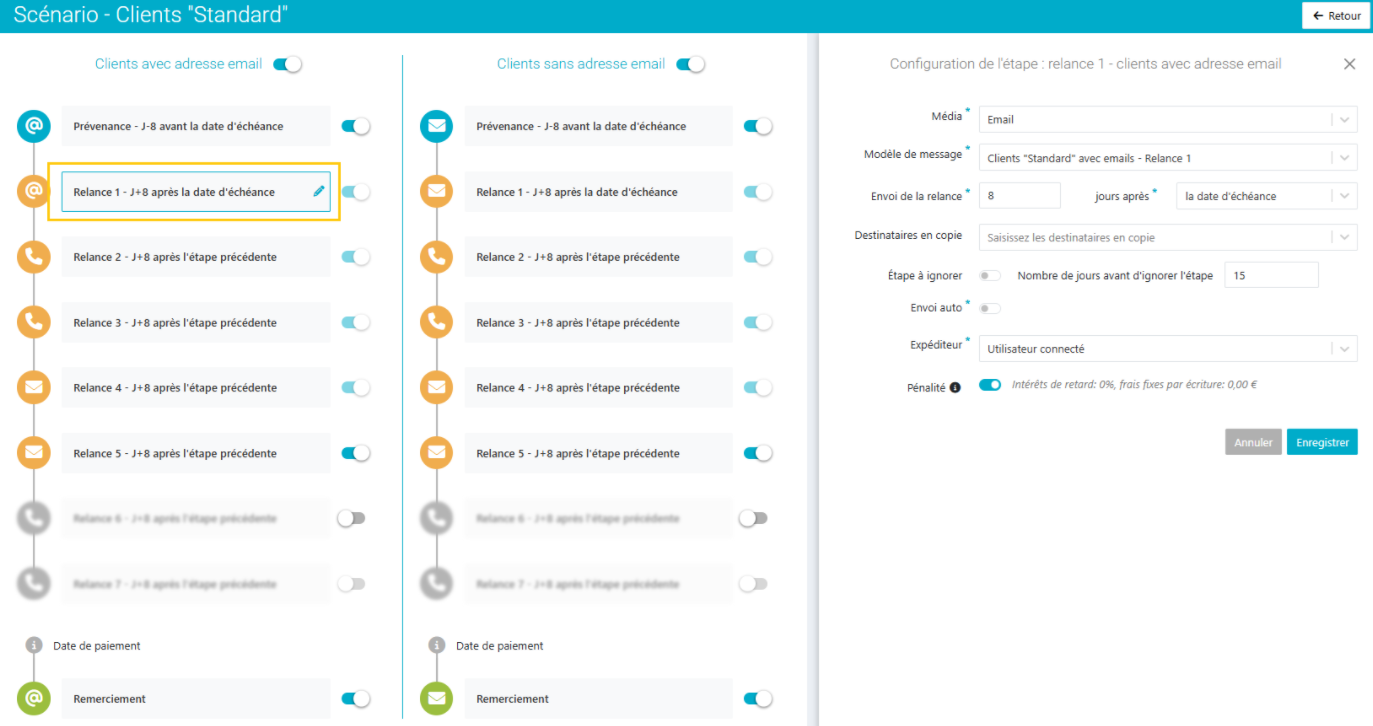
Task: Click the Enregistrer button
Action: (1322, 442)
